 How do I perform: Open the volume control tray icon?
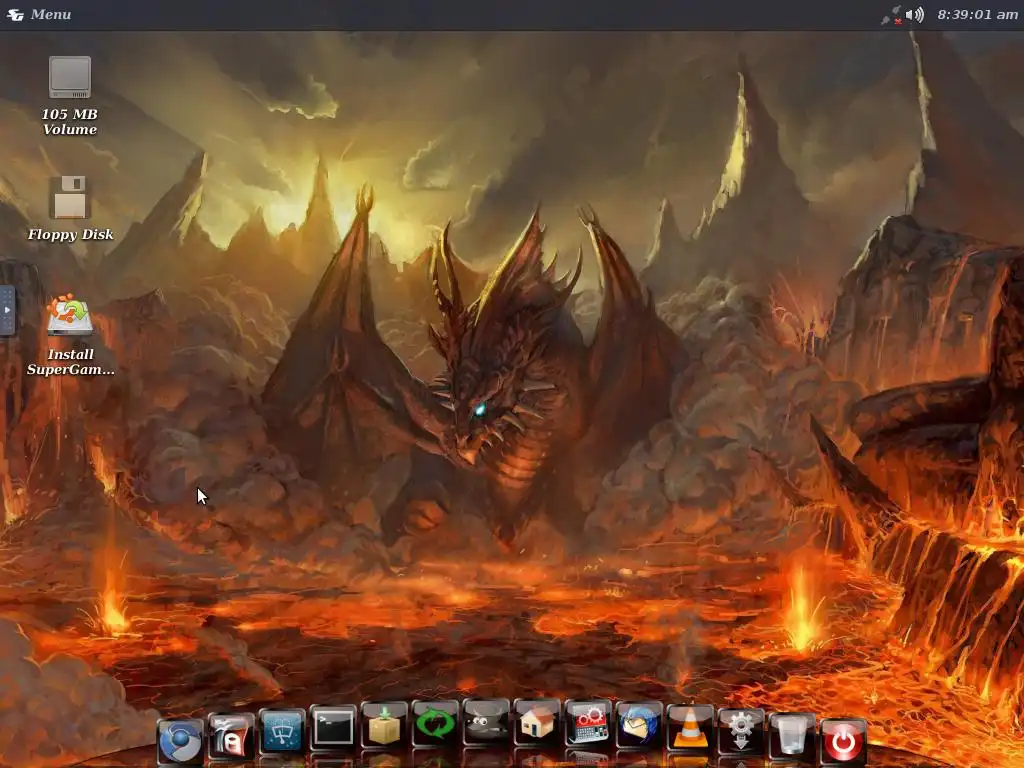tap(915, 14)
